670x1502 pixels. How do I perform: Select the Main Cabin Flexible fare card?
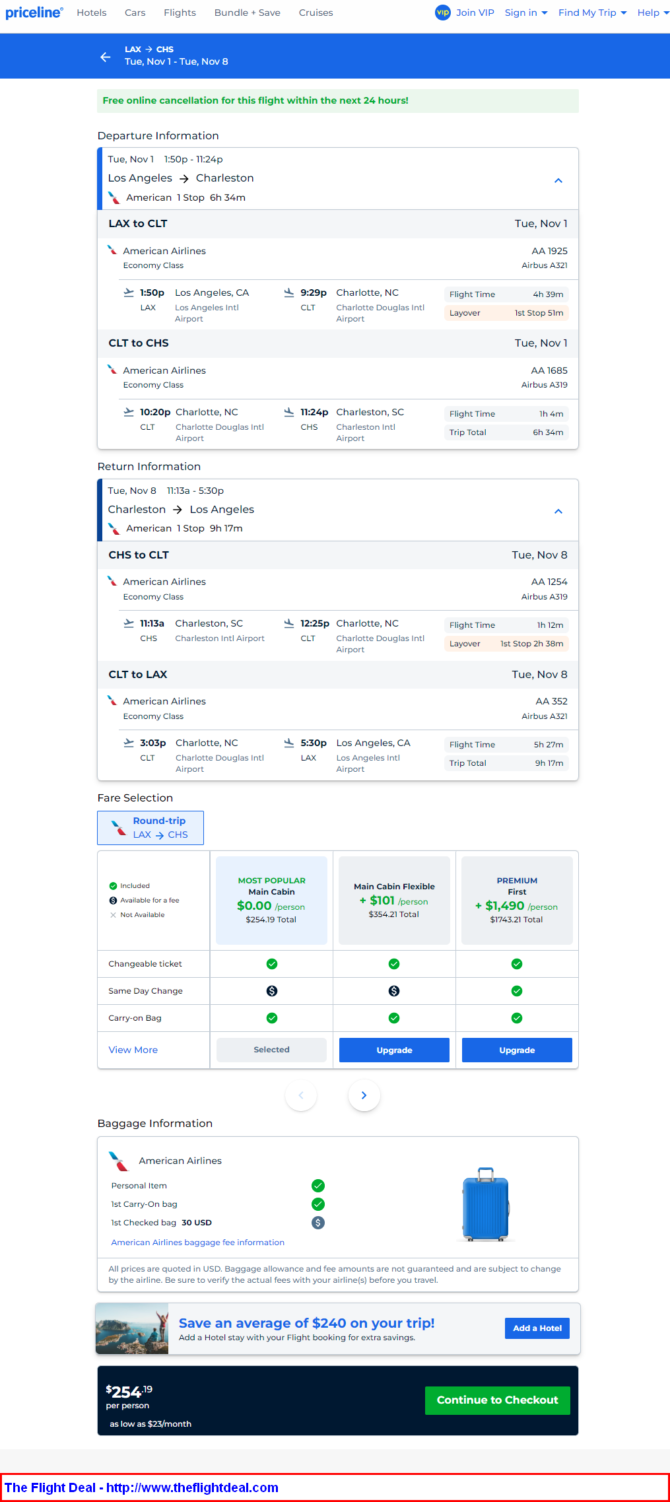394,900
